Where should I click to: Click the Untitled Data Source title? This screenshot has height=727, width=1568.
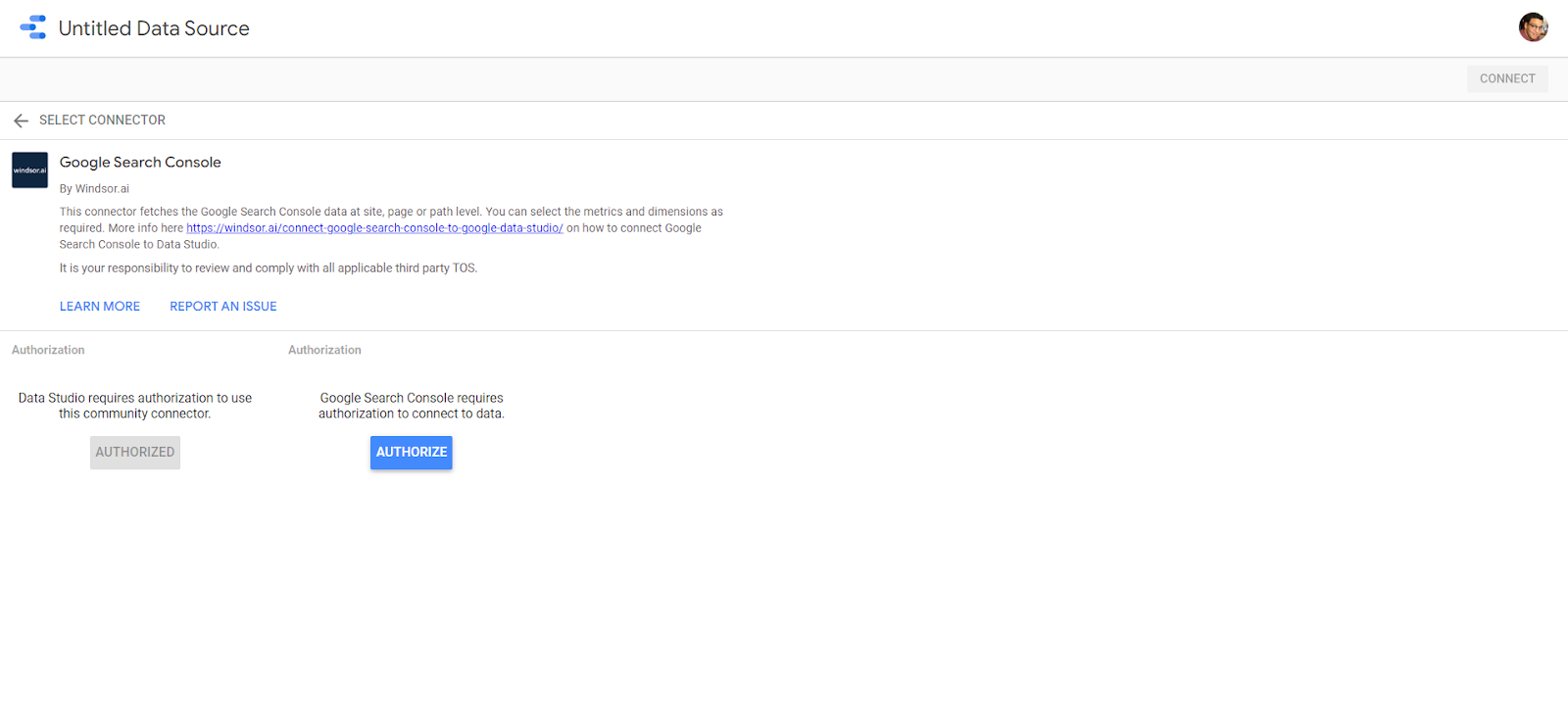[x=154, y=28]
